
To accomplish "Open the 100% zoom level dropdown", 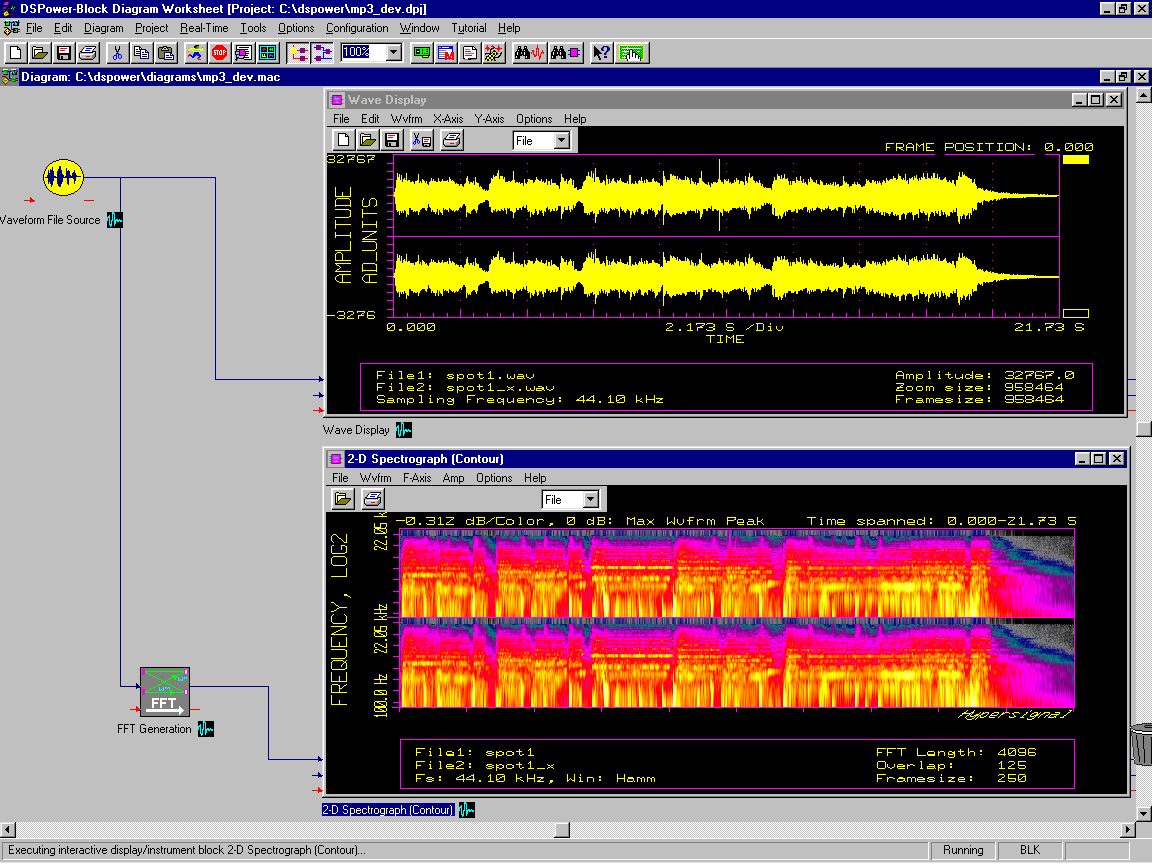I will 394,52.
